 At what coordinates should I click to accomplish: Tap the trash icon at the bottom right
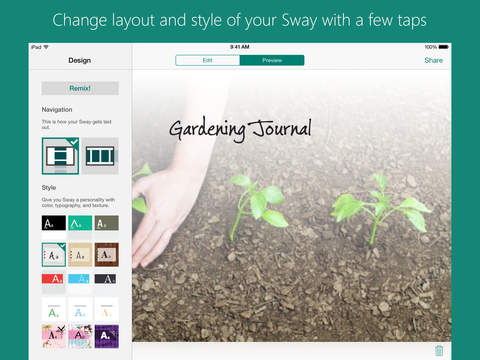439,351
